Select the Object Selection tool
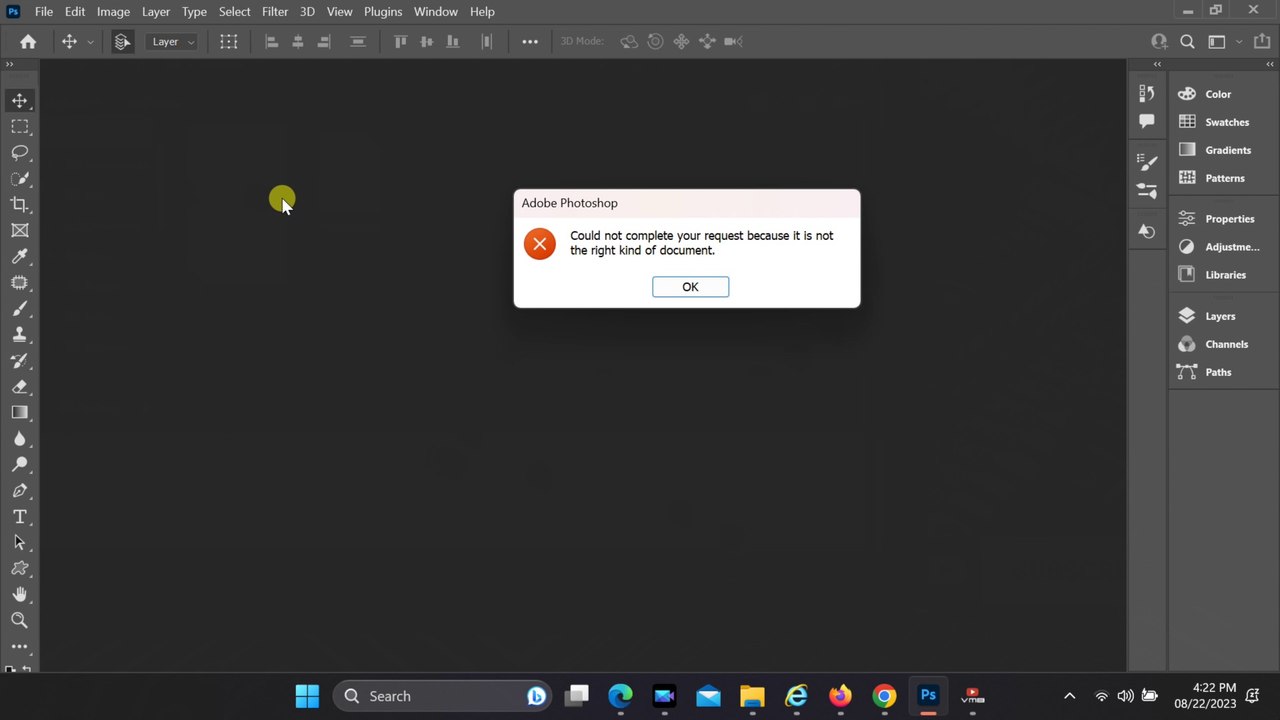This screenshot has height=720, width=1280. (x=19, y=178)
